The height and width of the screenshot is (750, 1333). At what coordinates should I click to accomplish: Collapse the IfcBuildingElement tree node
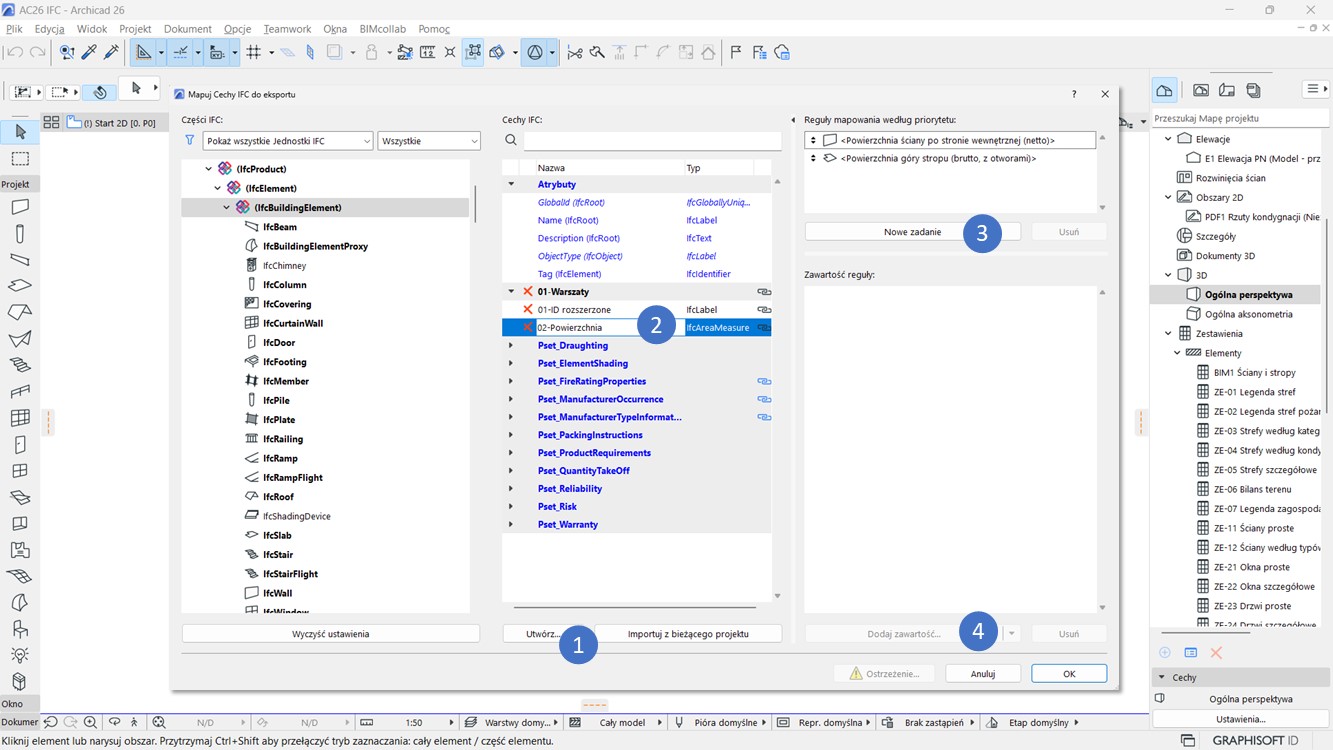click(x=227, y=208)
